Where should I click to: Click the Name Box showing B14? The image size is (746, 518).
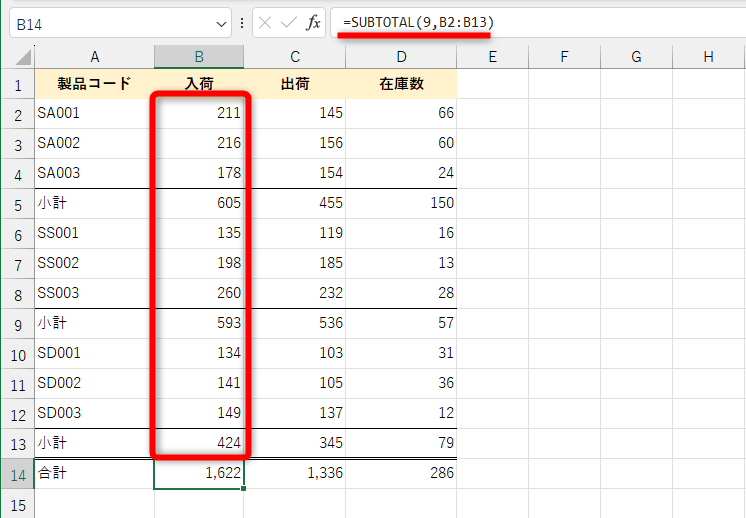tap(120, 23)
